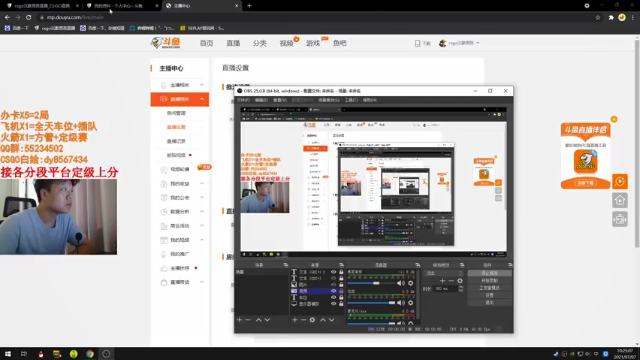Click the home icon on the right floating bar
The height and width of the screenshot is (360, 640).
(x=620, y=200)
